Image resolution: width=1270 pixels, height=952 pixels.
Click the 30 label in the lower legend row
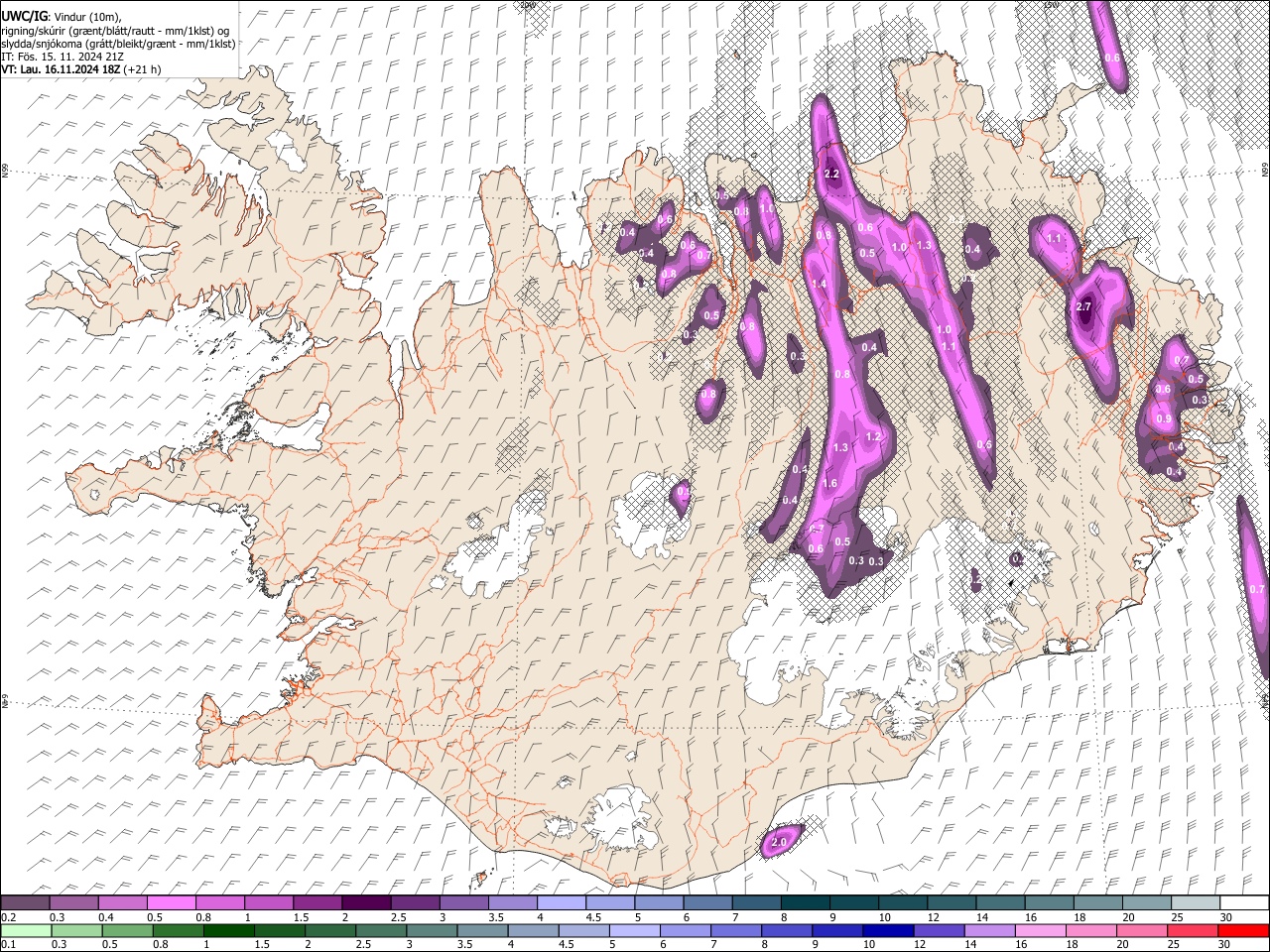tap(1226, 945)
